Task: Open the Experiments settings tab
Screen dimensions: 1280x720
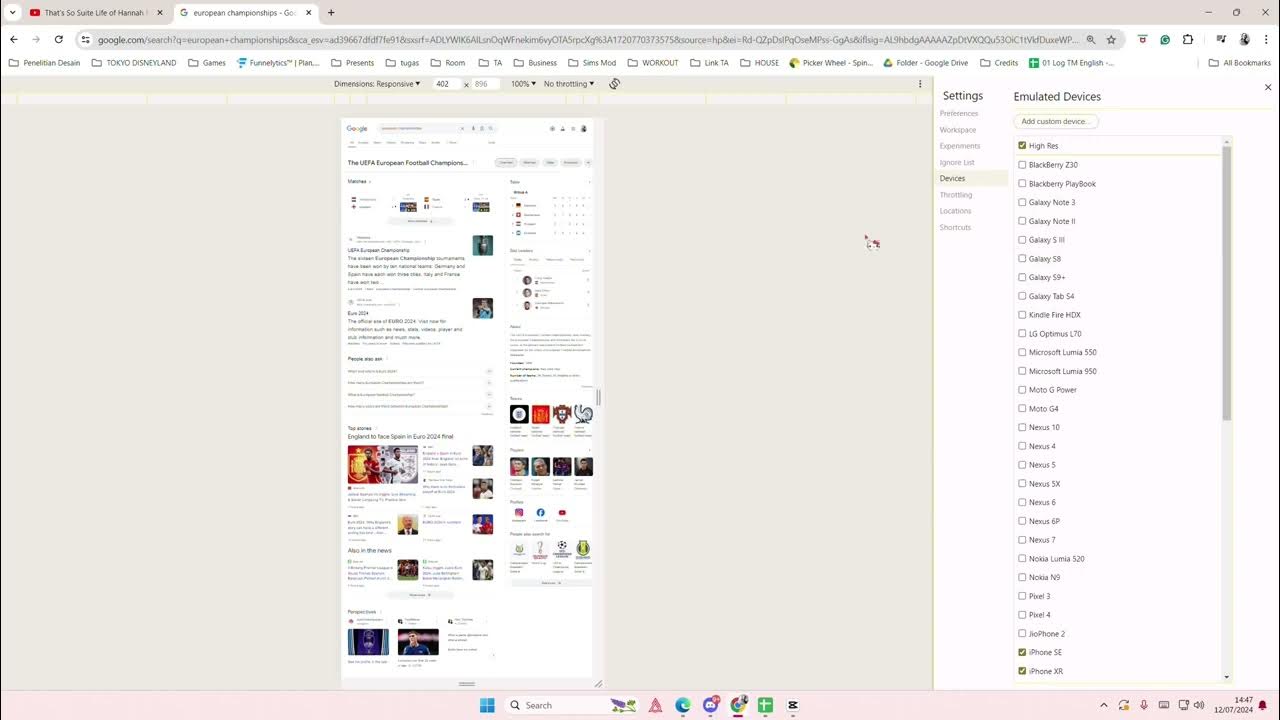Action: click(960, 146)
